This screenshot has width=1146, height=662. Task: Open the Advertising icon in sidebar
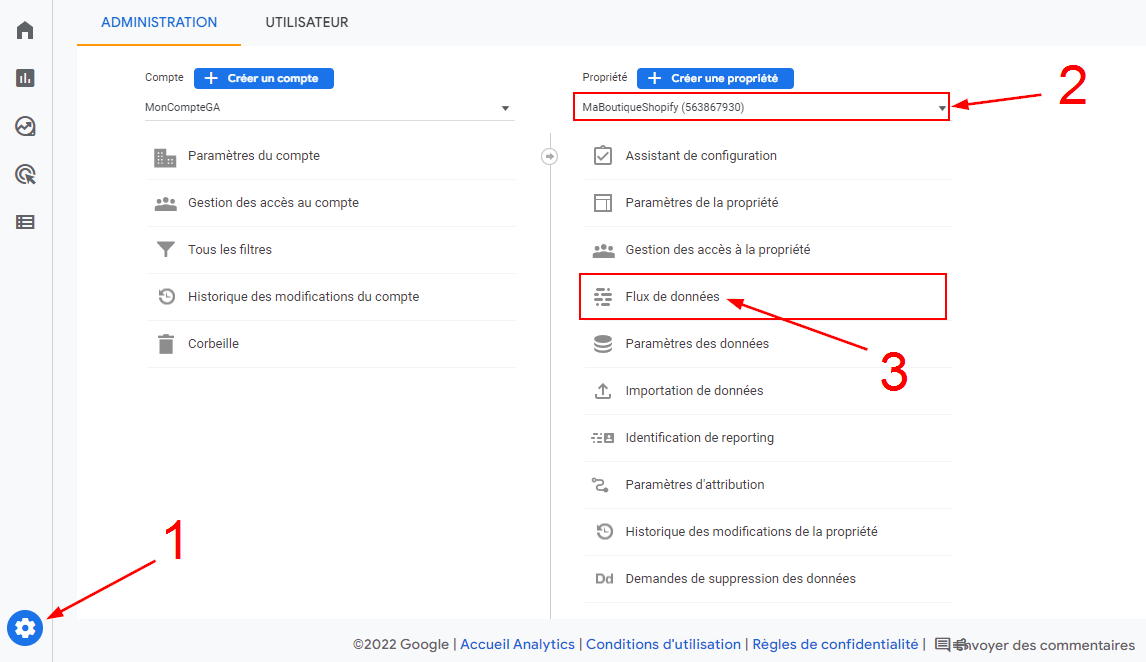(x=25, y=175)
